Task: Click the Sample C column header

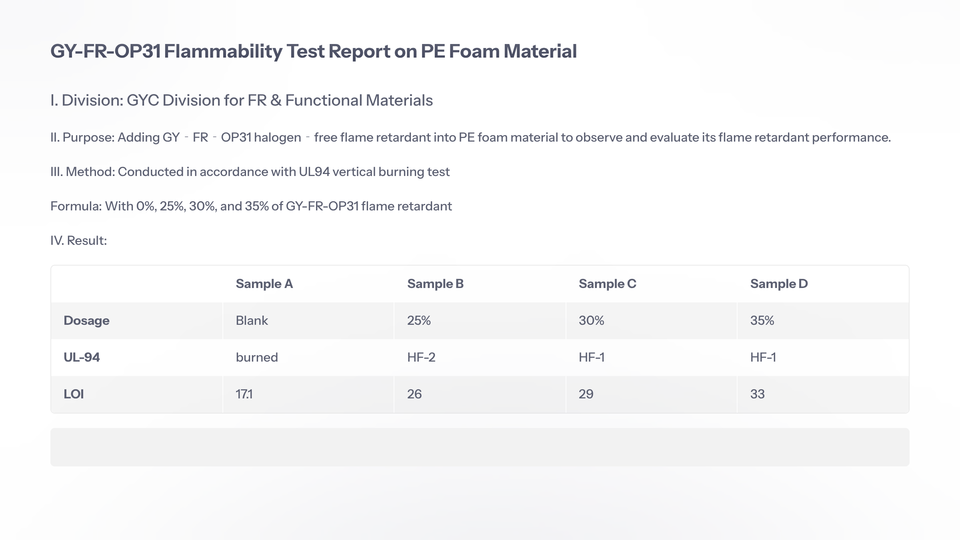Action: click(x=607, y=284)
